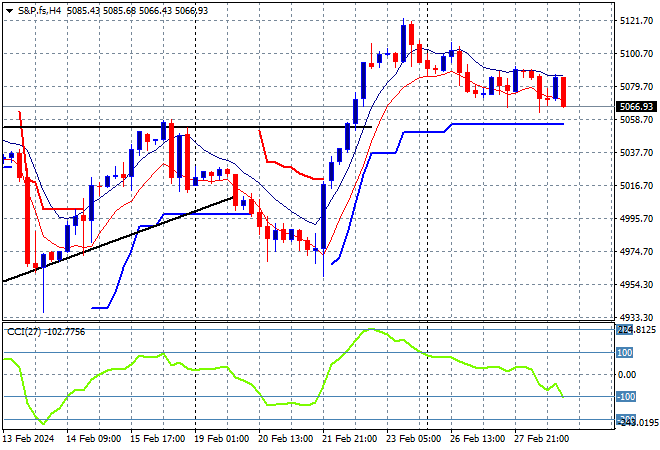Click the CCI 0.00 level label
660x450 pixels.
pos(628,374)
